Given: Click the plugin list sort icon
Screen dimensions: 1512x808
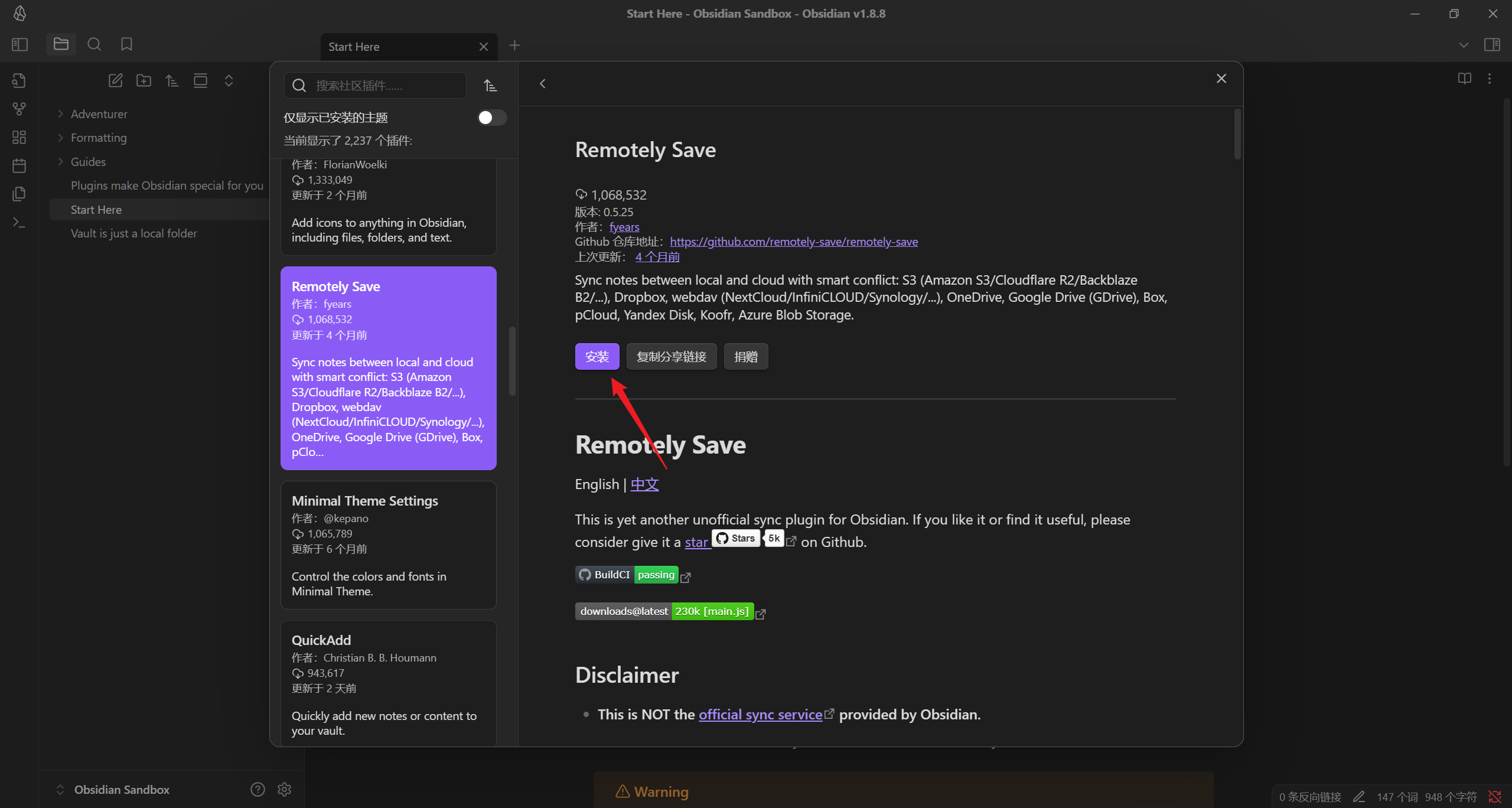Looking at the screenshot, I should click(490, 86).
